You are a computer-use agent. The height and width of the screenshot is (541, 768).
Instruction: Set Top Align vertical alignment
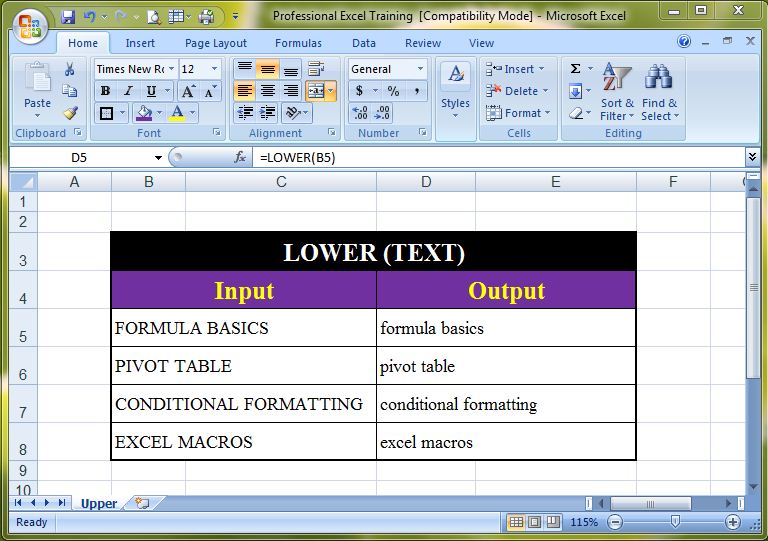coord(245,69)
